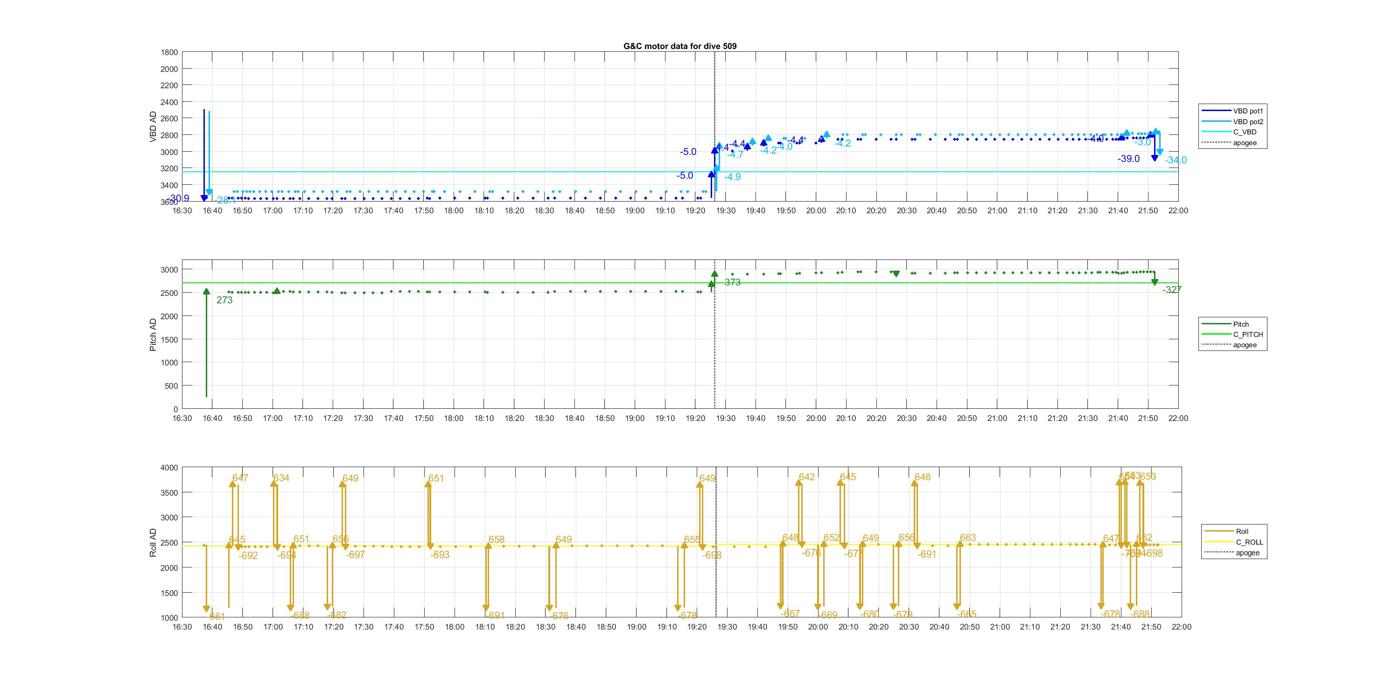Click the "500" tick on the Pitch axis
This screenshot has height=693, width=1400.
point(172,386)
